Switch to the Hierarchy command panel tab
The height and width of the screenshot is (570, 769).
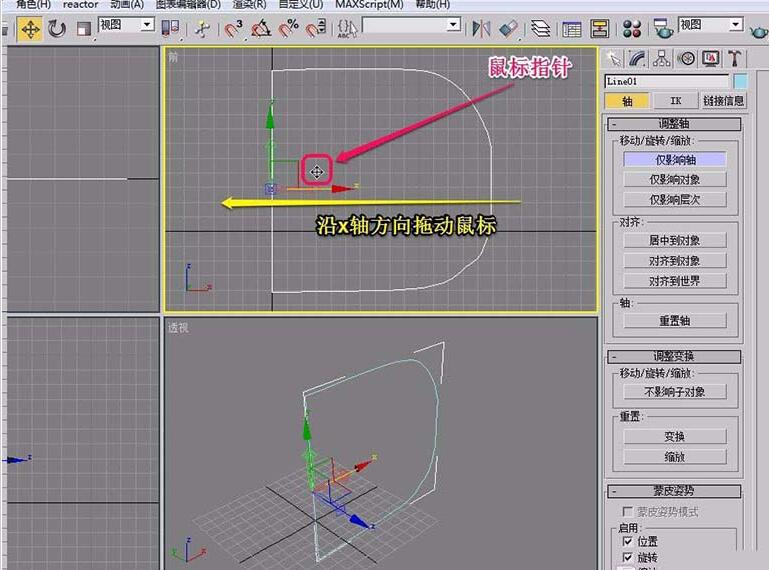(662, 59)
